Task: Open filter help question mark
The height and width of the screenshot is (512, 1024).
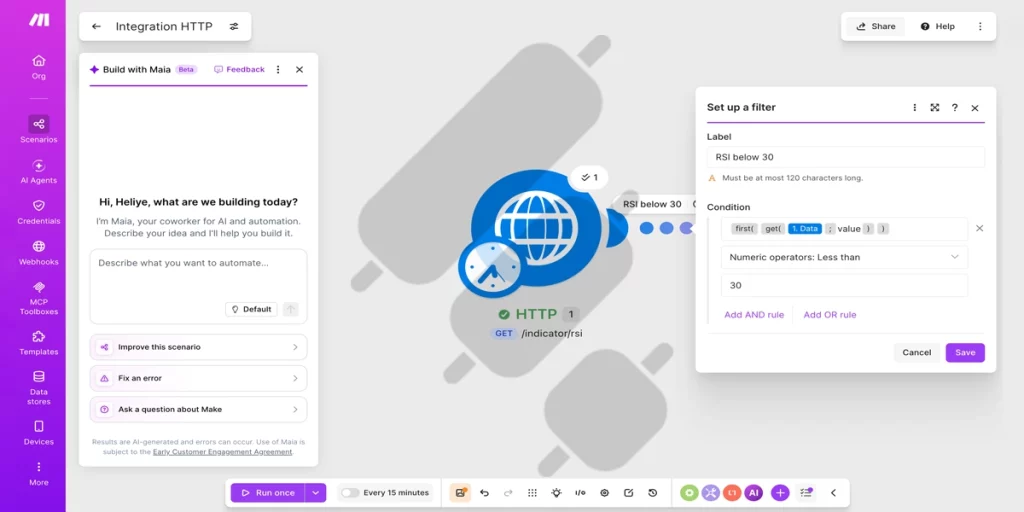Action: coord(955,108)
